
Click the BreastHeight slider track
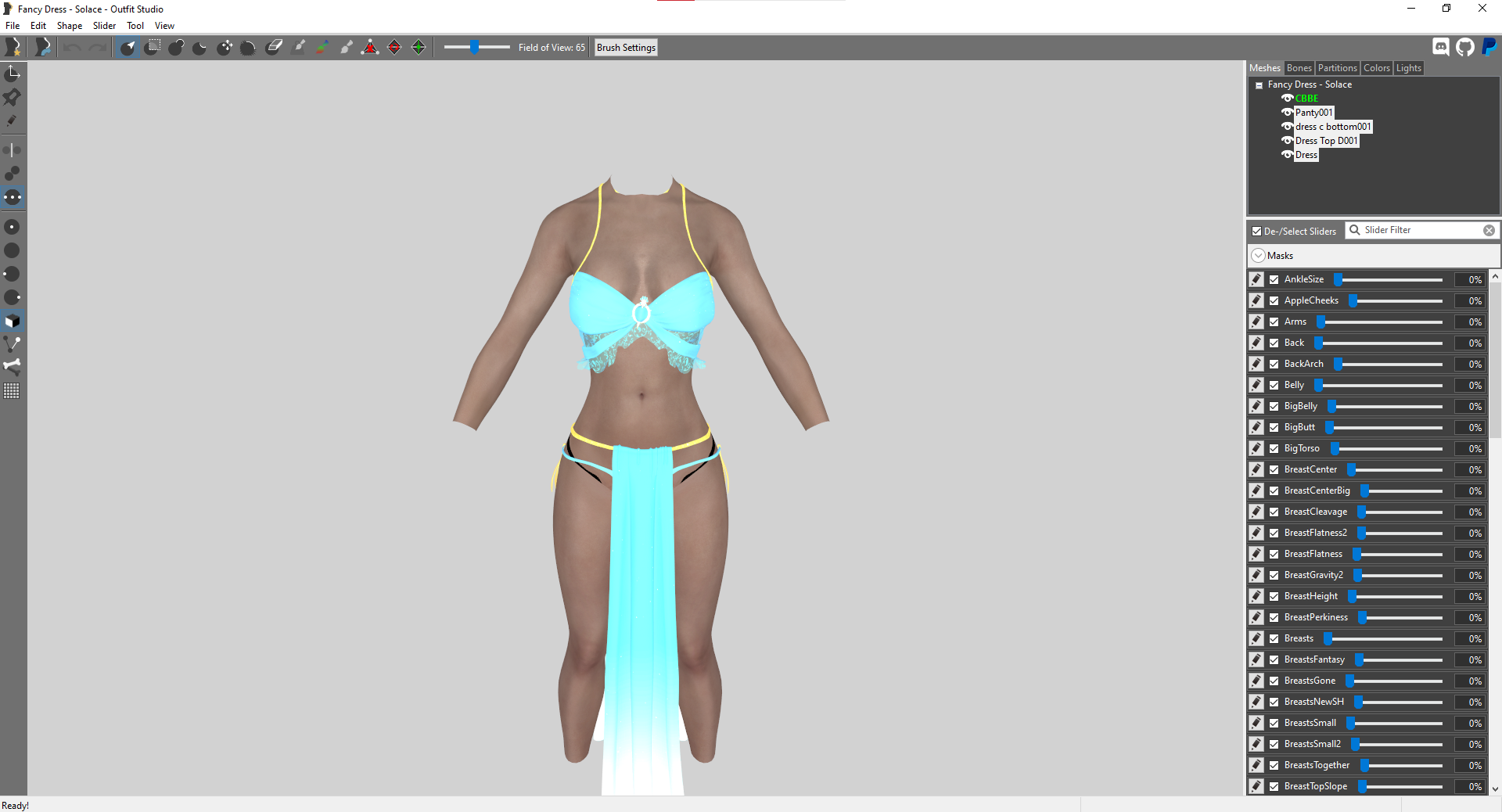(1396, 596)
